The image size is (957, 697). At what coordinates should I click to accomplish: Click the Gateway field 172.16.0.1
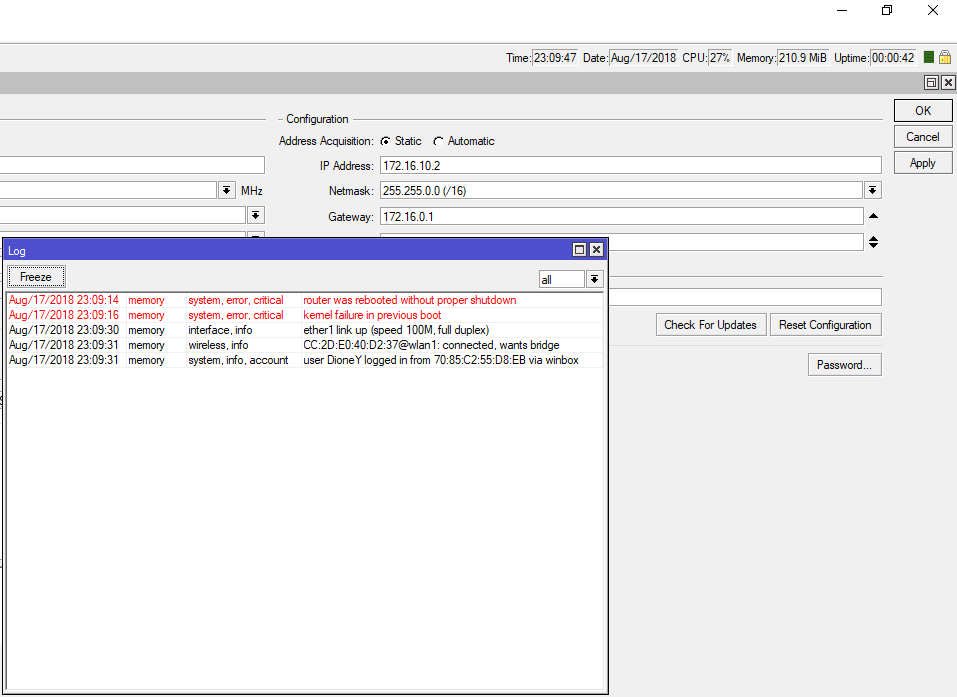pos(621,216)
